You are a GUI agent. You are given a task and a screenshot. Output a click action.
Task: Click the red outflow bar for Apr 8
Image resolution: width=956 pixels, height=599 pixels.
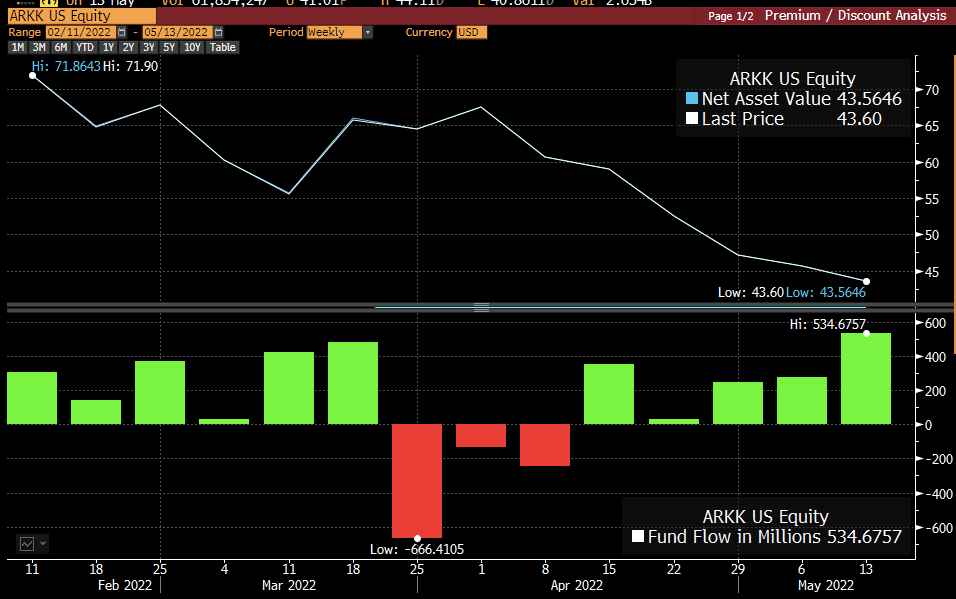(545, 445)
